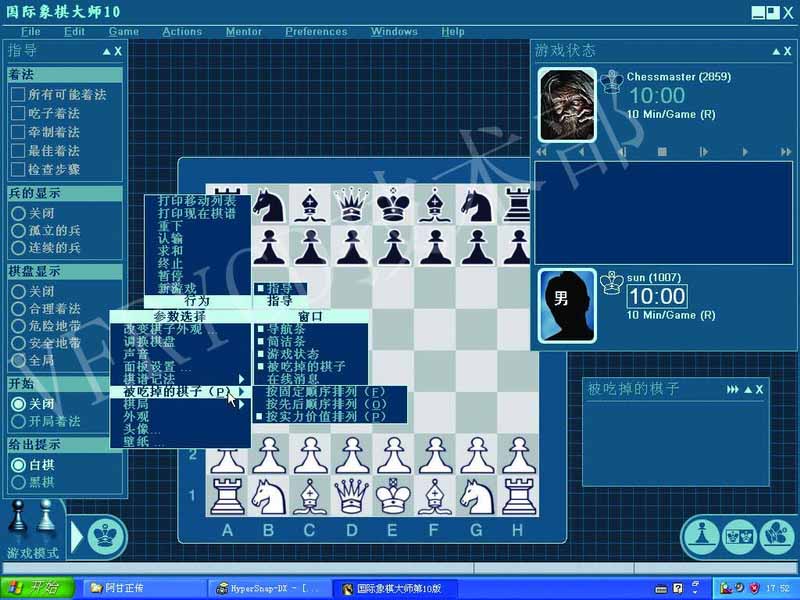The height and width of the screenshot is (600, 800).
Task: Expand the arrow next to 游戏模式
Action: (77, 536)
